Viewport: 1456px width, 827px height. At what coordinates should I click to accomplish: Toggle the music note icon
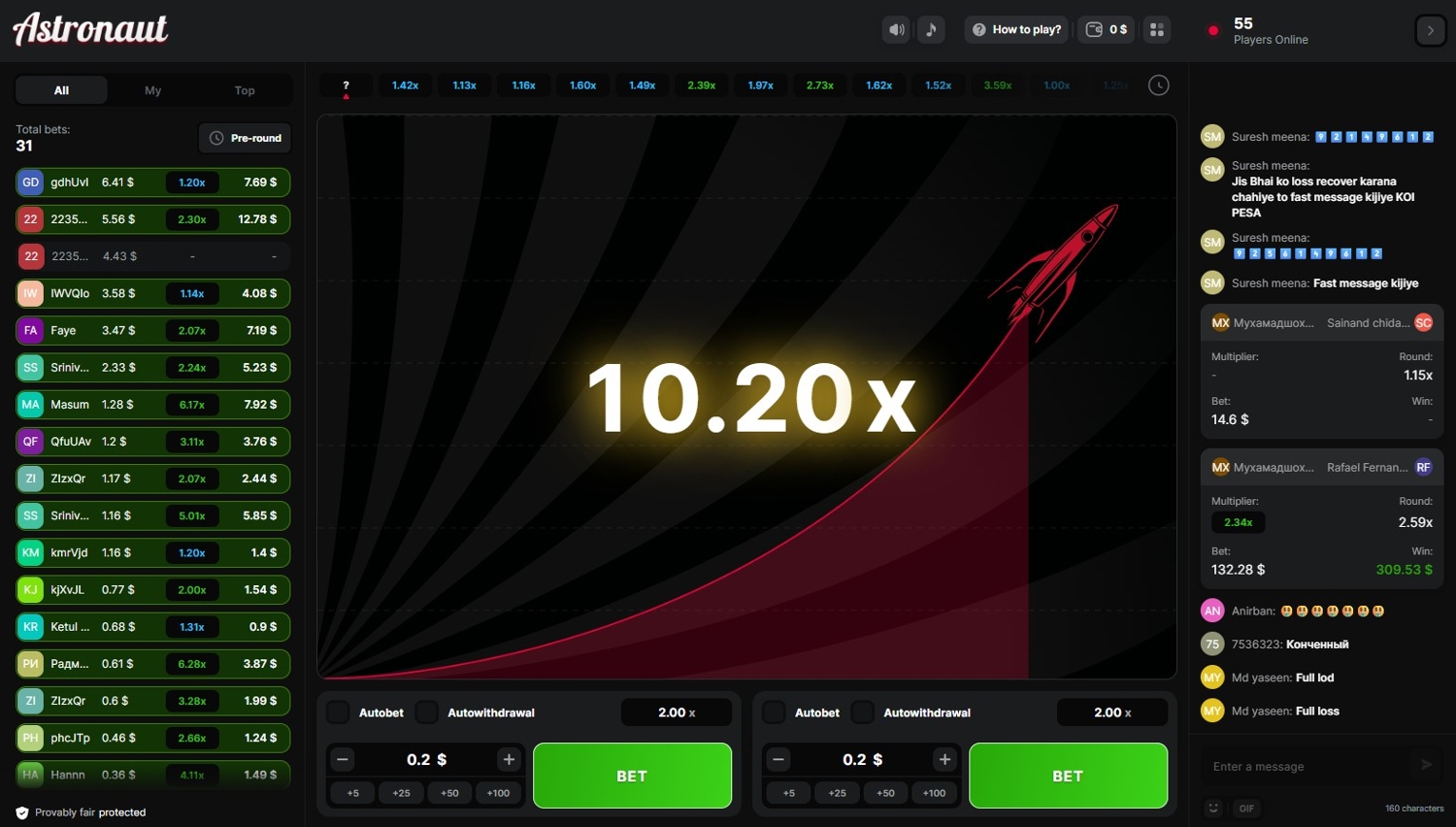pyautogui.click(x=931, y=30)
